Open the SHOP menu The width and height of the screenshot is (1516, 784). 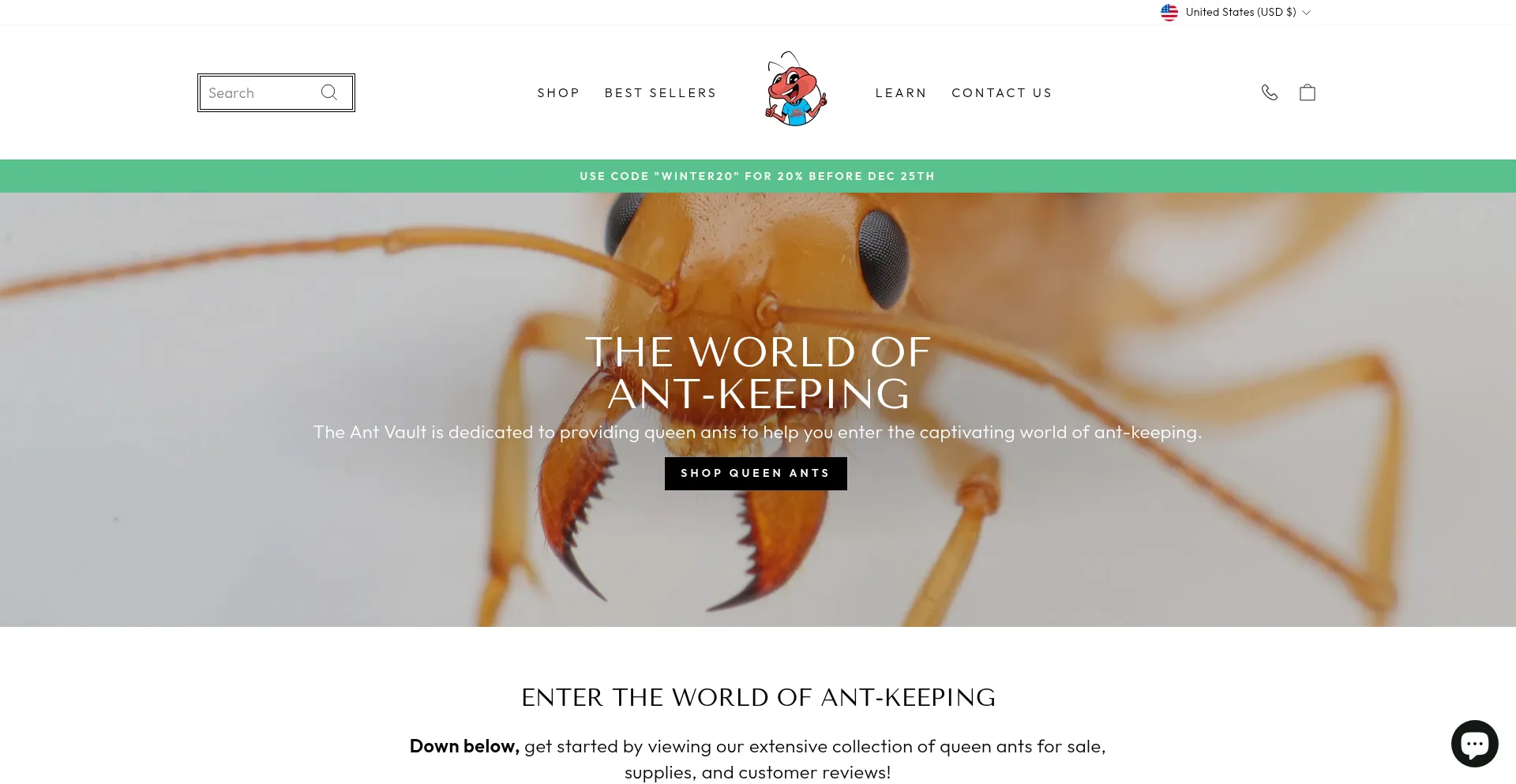(x=559, y=93)
